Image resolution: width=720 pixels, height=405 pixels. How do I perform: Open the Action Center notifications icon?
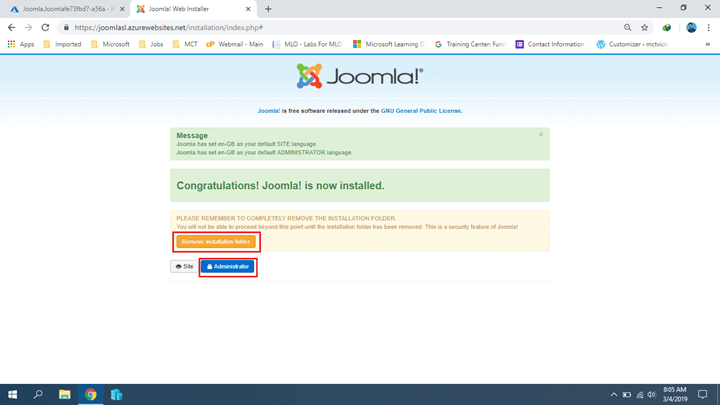tap(703, 394)
